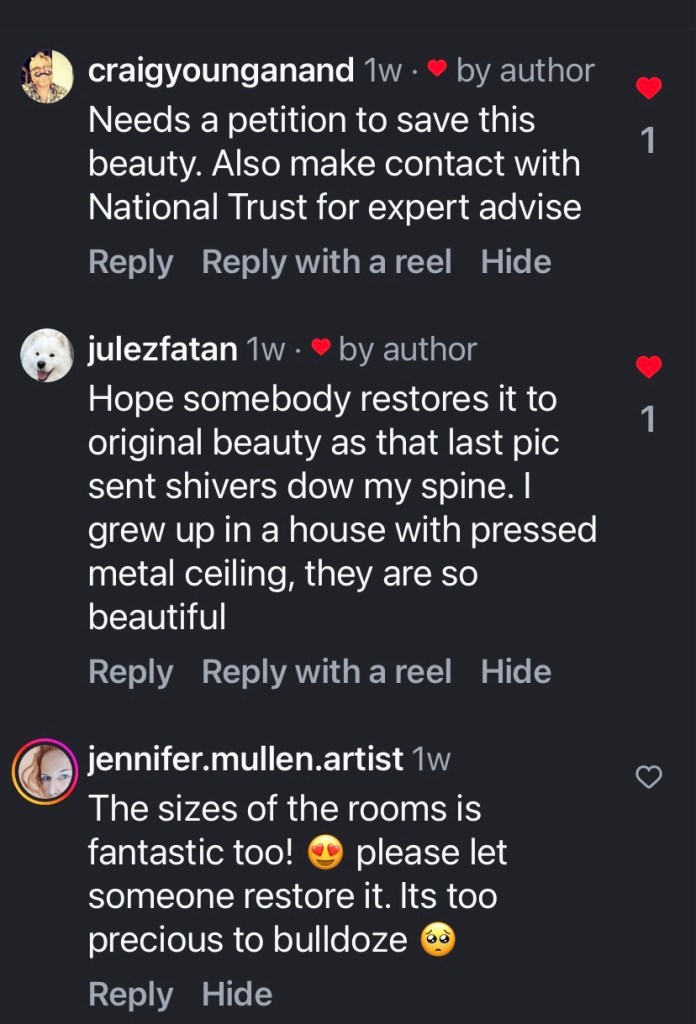This screenshot has width=696, height=1024.
Task: Reply to jennifer.mullen.artist's comment
Action: point(130,994)
